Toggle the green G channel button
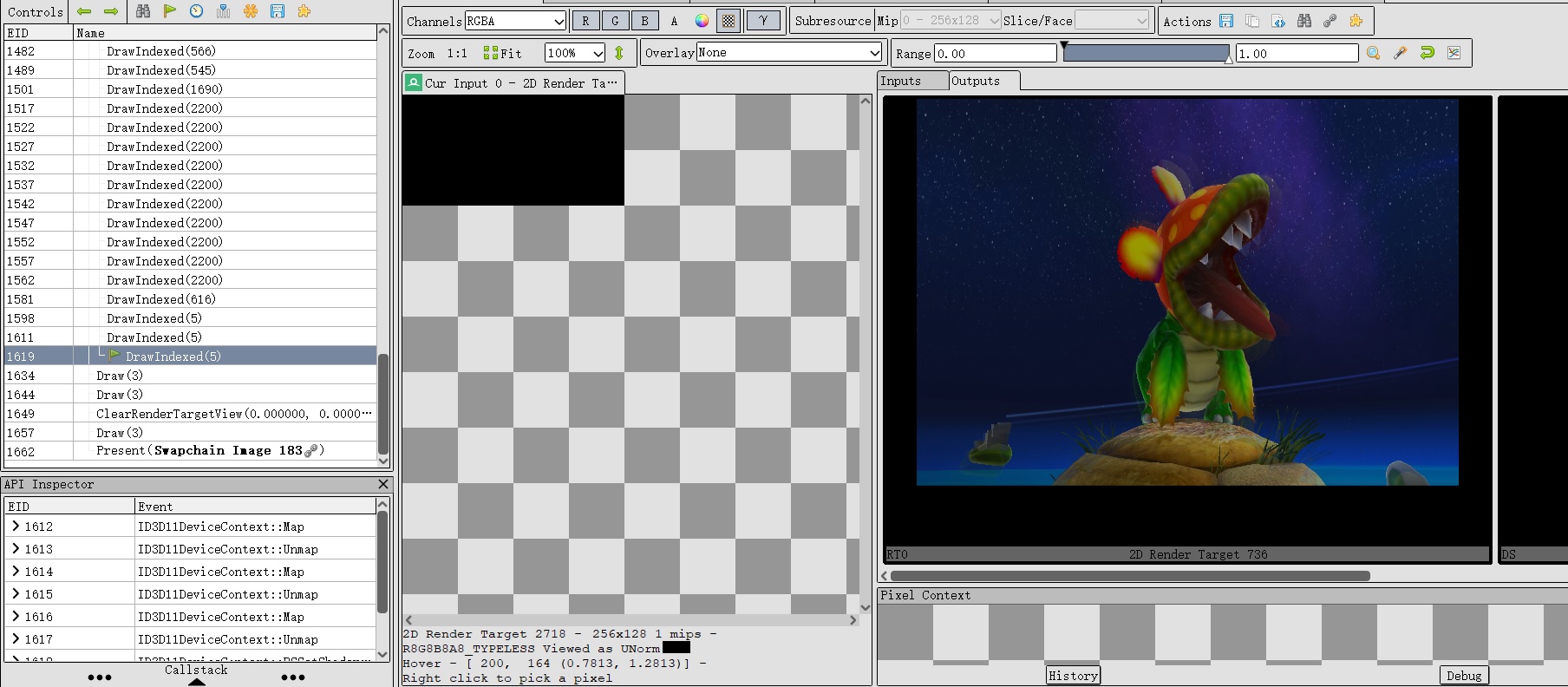Viewport: 1568px width, 687px height. [615, 21]
